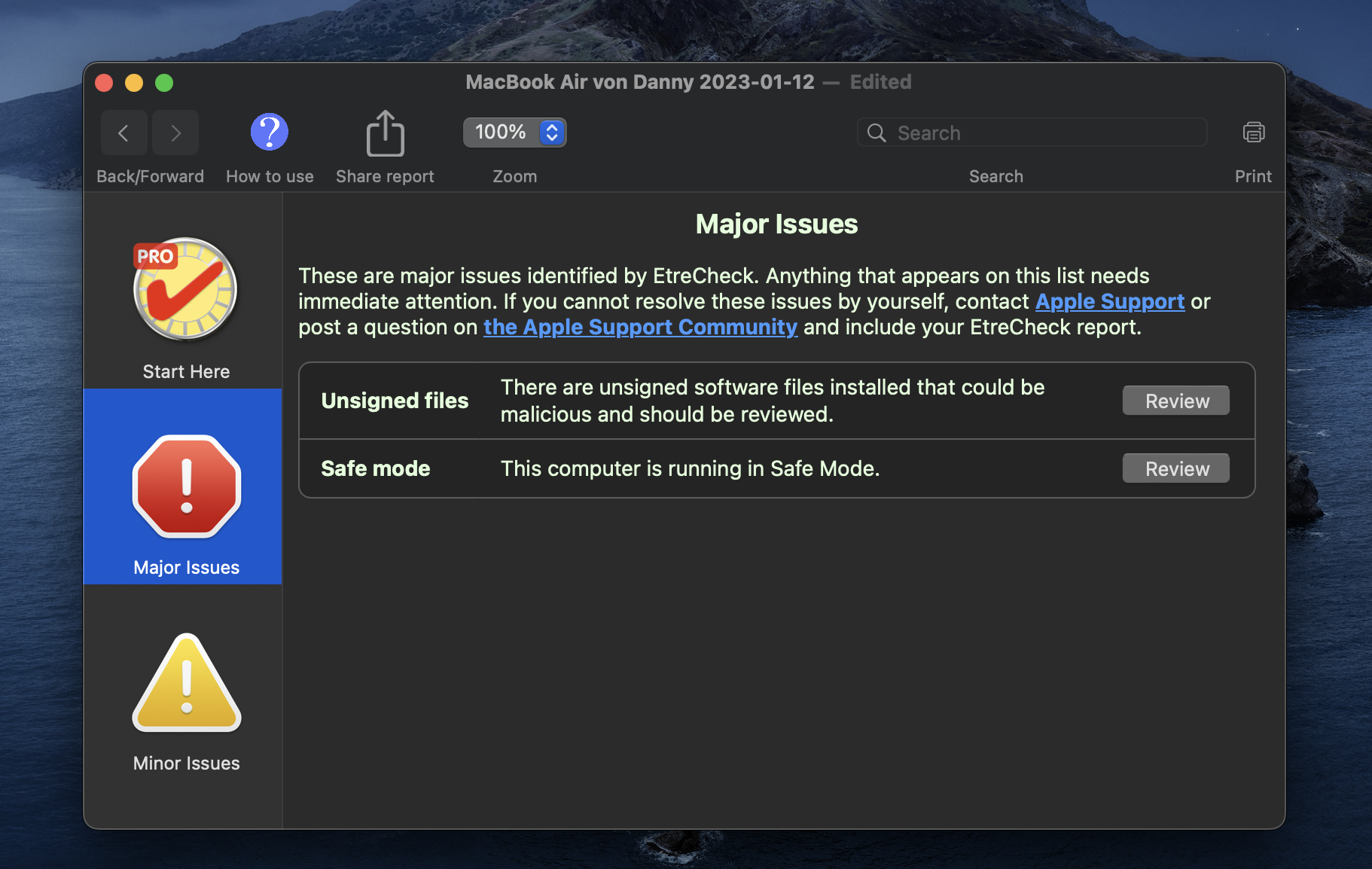Open the How to use help icon
Viewport: 1372px width, 869px height.
270,132
